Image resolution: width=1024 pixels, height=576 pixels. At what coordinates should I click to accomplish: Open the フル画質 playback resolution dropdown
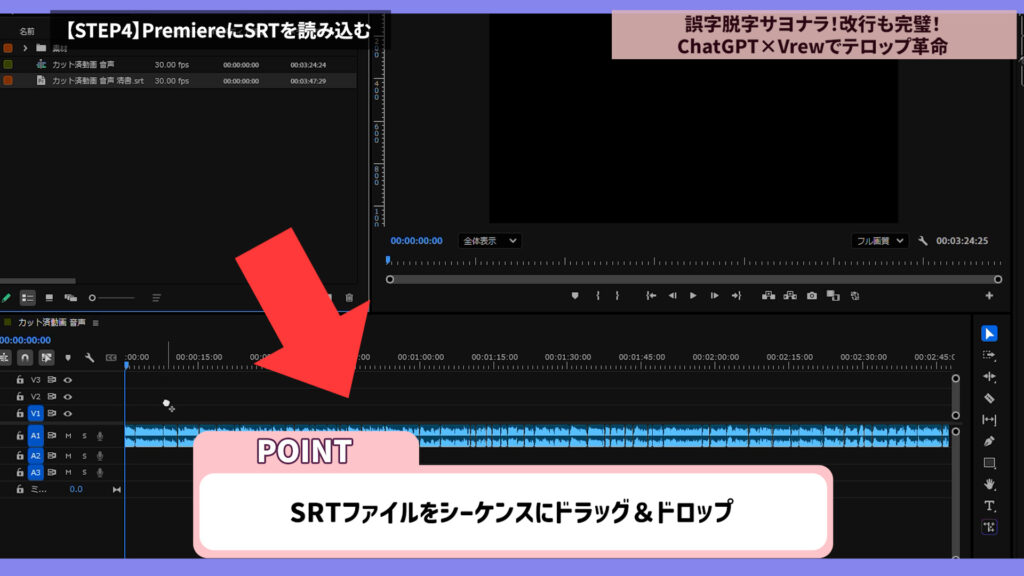879,241
